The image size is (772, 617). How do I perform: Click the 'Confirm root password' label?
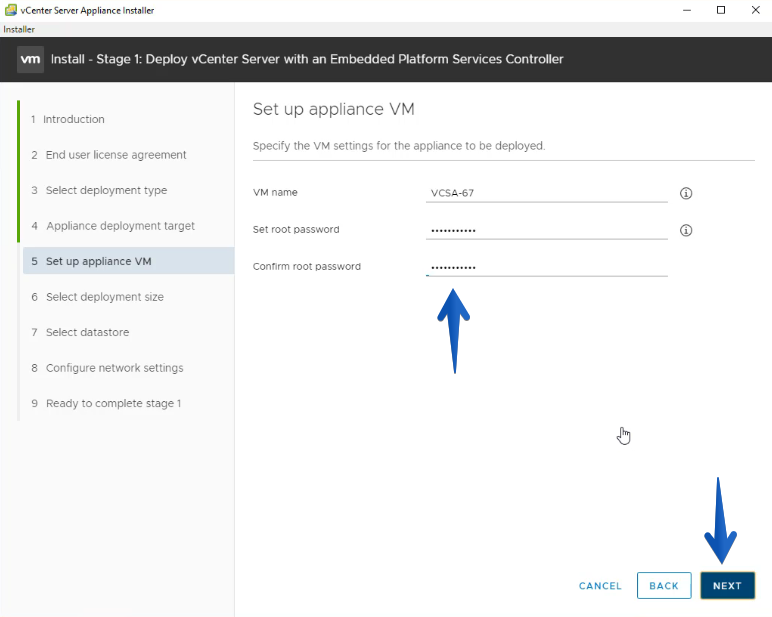click(307, 266)
